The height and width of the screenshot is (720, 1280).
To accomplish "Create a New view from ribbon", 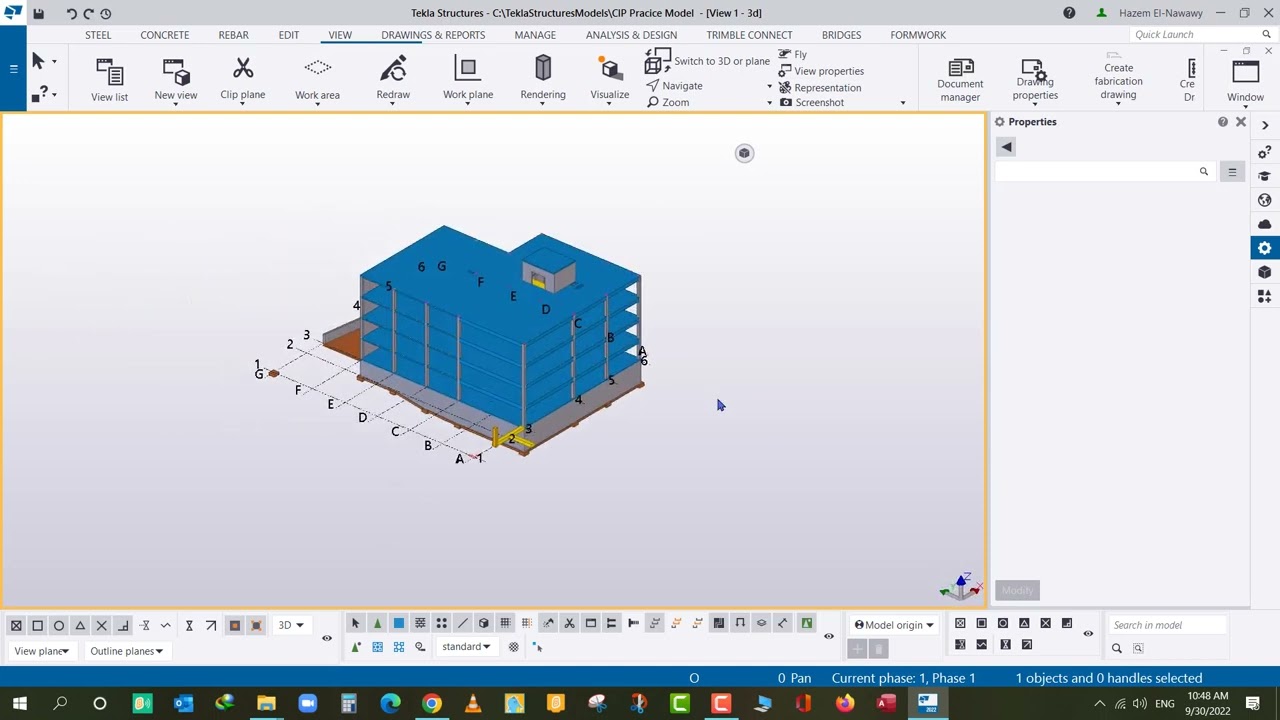I will (176, 80).
